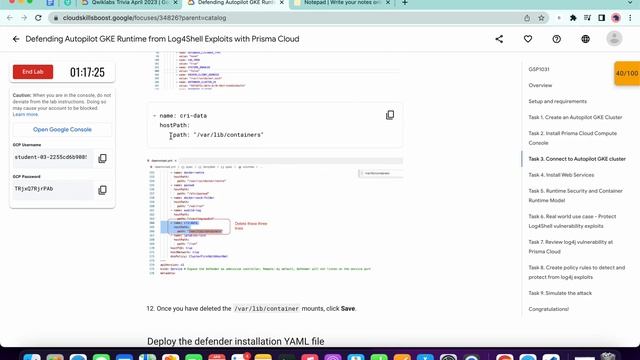Go to Task 3 Connect to Autopilot GKE
The height and width of the screenshot is (360, 640).
(x=577, y=159)
